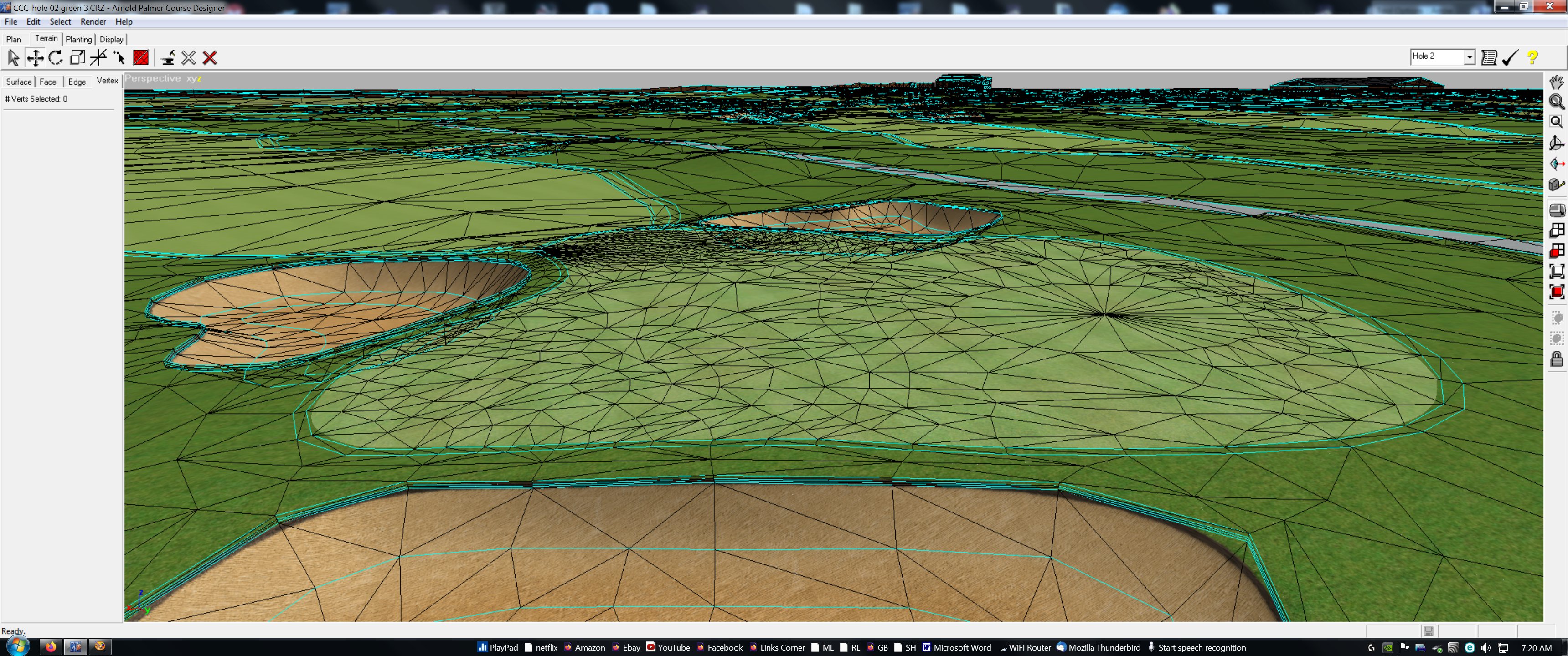
Task: Open the Amazon taskbar shortcut
Action: click(584, 647)
